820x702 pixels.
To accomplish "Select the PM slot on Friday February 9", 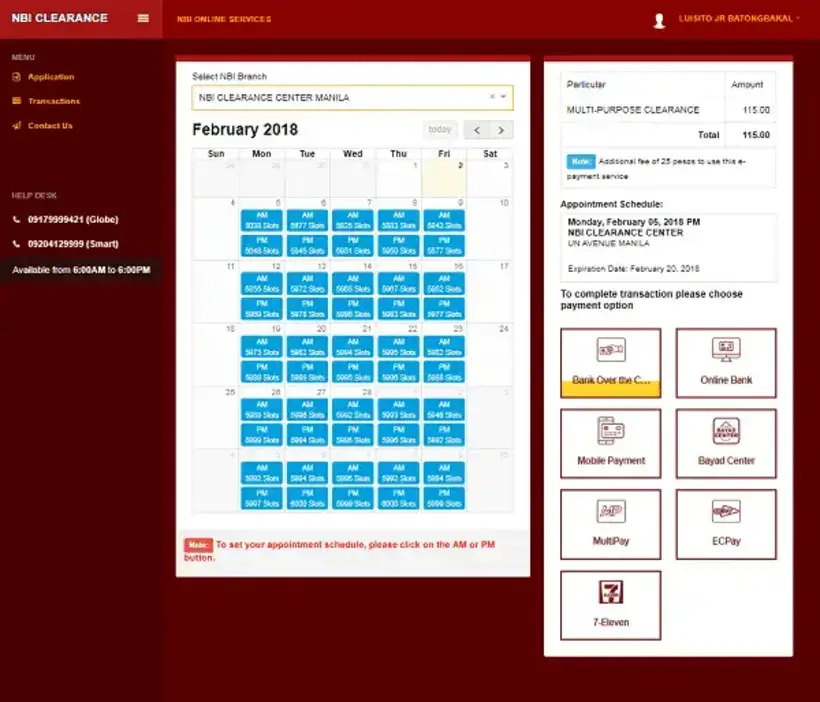I will point(444,246).
